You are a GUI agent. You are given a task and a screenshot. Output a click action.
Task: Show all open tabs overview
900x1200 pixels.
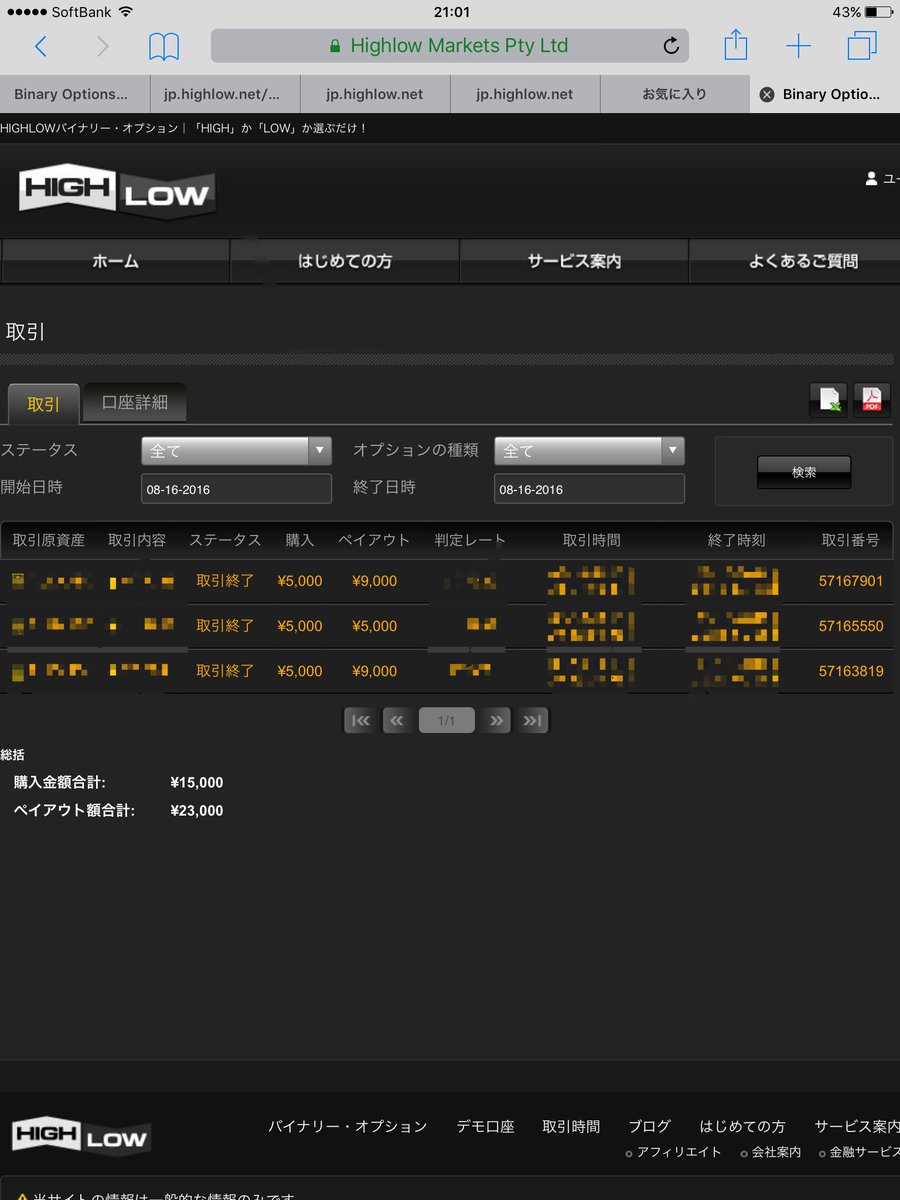click(x=861, y=45)
